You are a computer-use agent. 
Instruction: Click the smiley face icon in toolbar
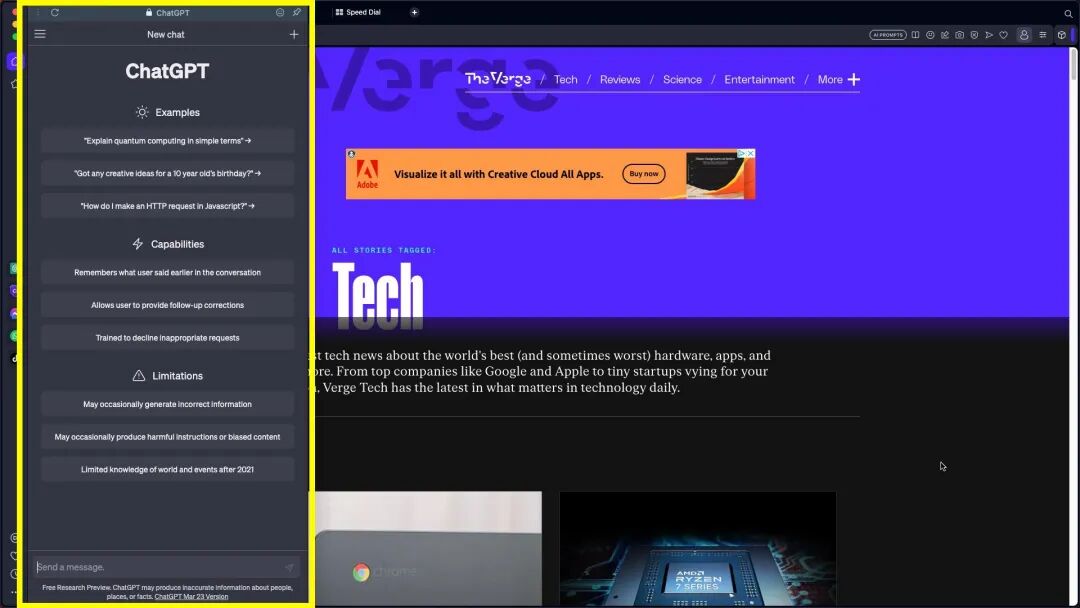tap(930, 34)
